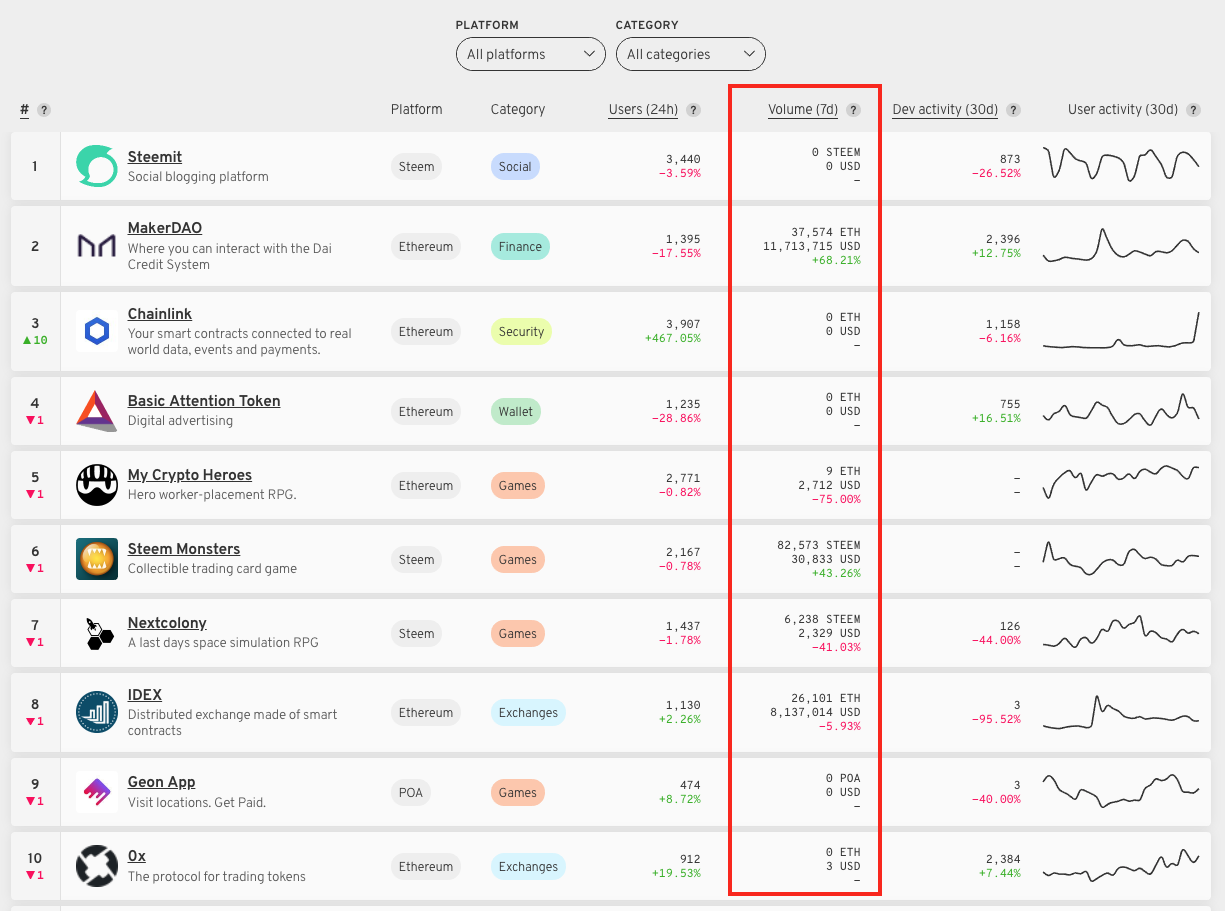This screenshot has height=911, width=1225.
Task: Select MakerDAO volume value 11,713,715 USD
Action: (811, 246)
